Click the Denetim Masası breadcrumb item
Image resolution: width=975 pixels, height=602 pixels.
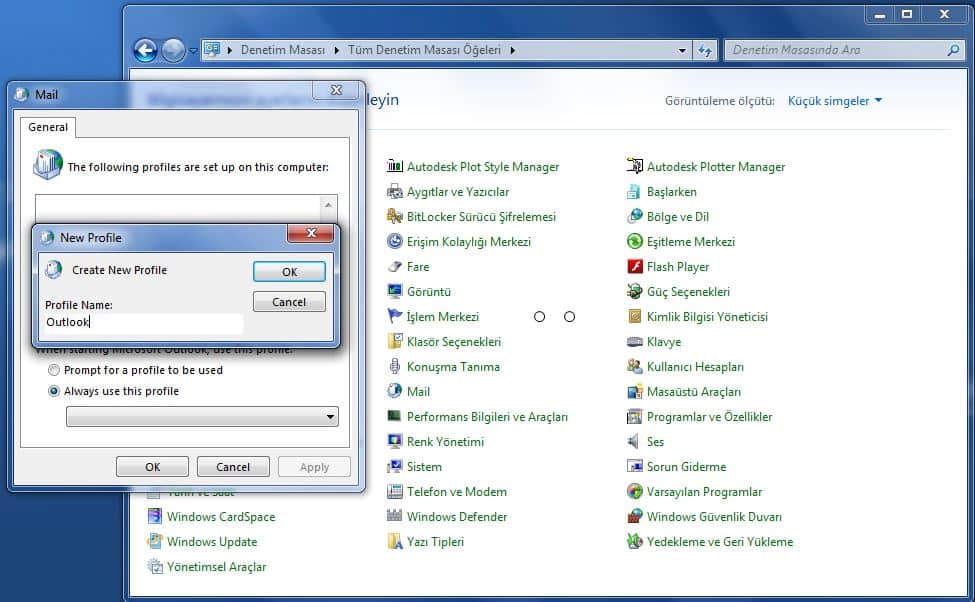(x=282, y=50)
